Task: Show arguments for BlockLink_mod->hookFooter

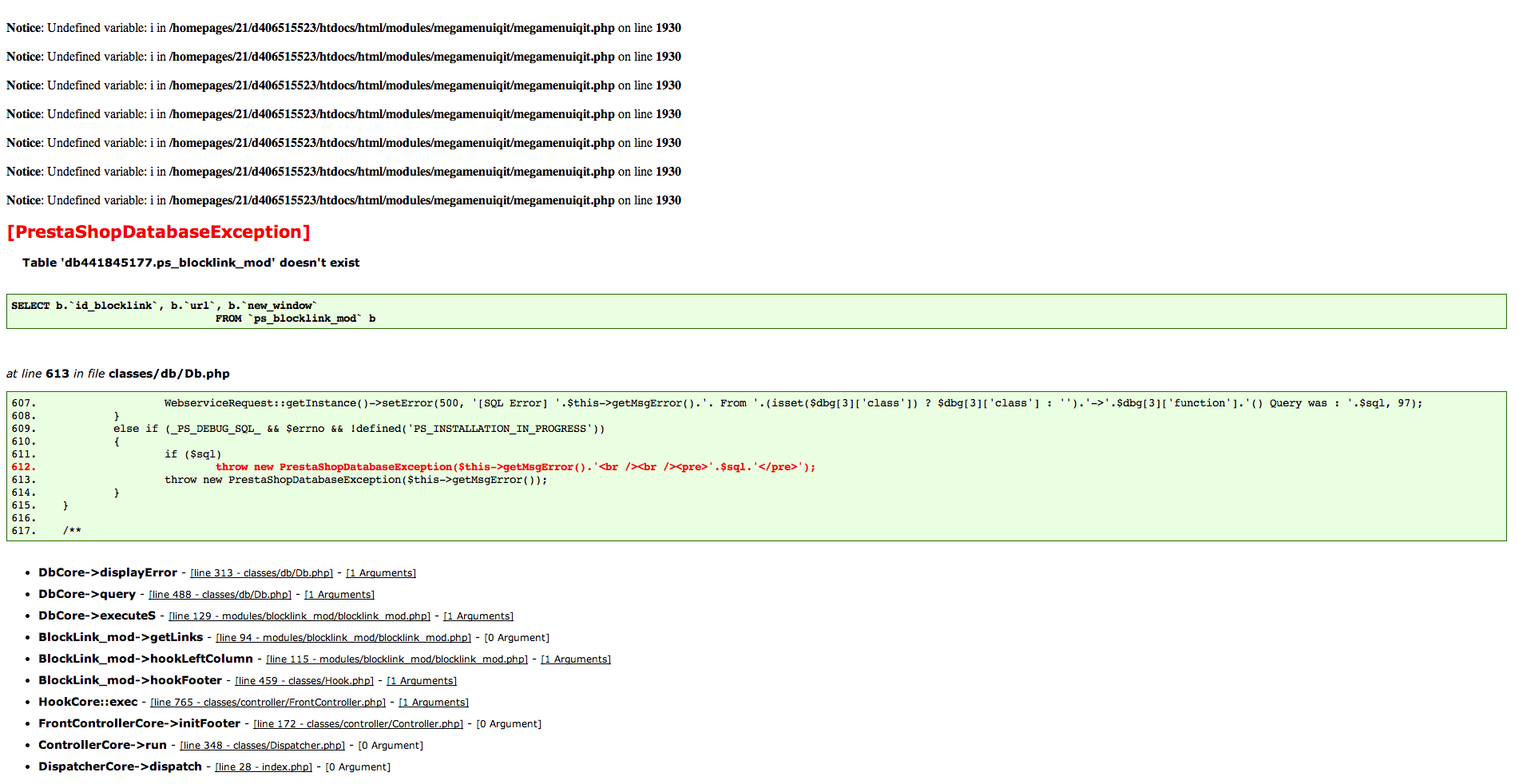Action: (x=422, y=681)
